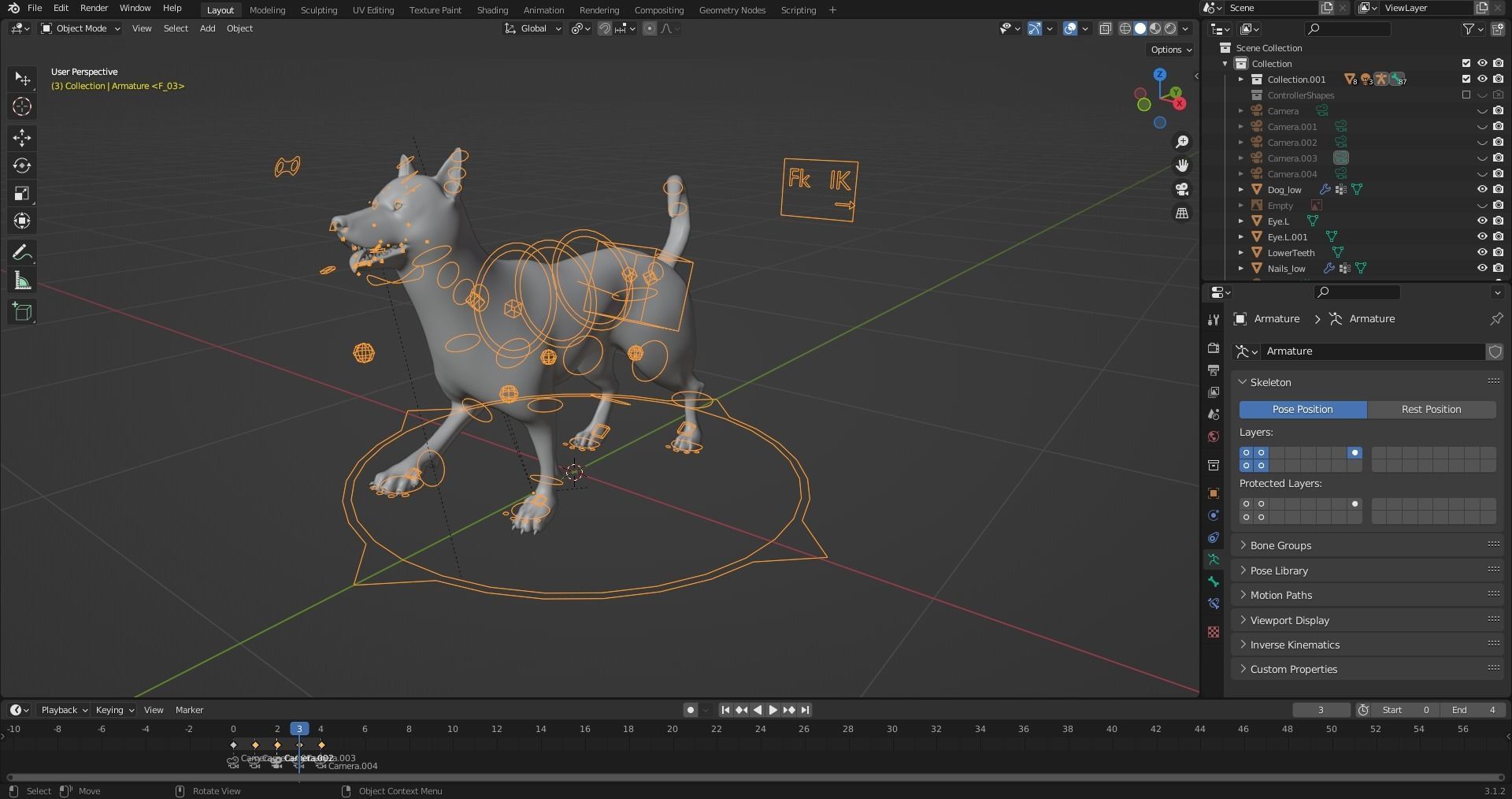Toggle X-ray view icon
The height and width of the screenshot is (799, 1512).
[x=1105, y=28]
